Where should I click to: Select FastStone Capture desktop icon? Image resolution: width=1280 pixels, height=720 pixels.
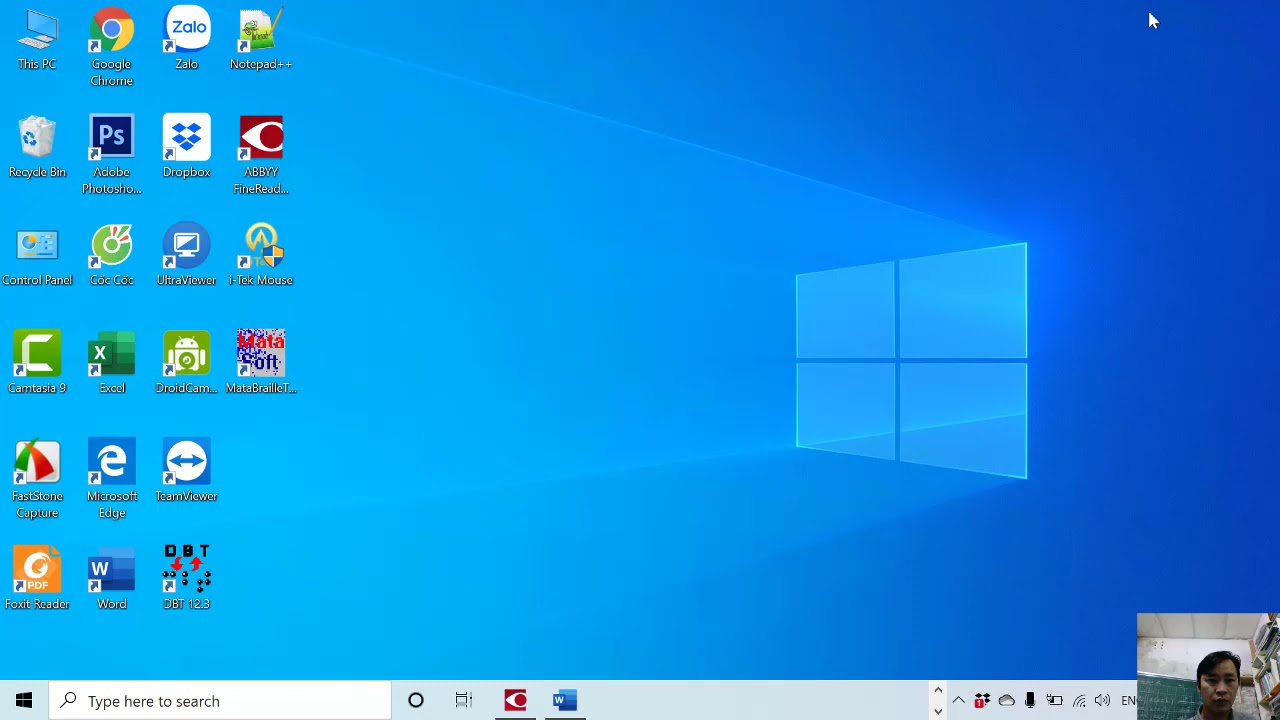point(37,479)
